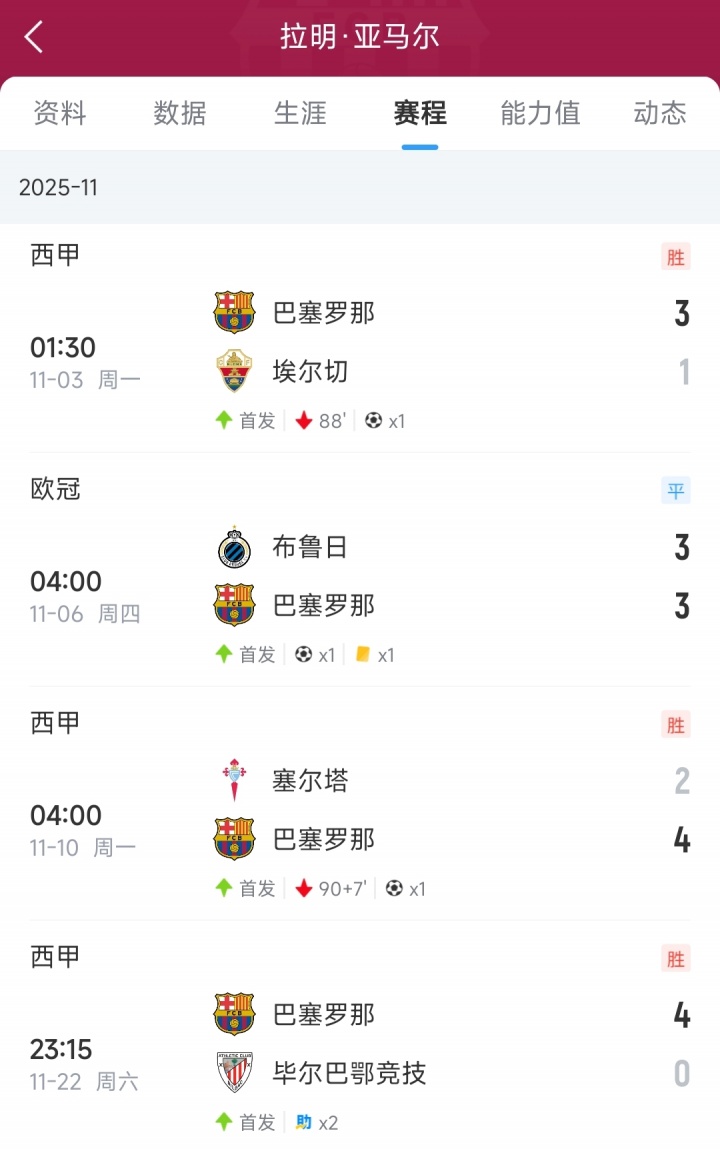720x1149 pixels.
Task: Tap the 平 result badge
Action: coord(676,491)
